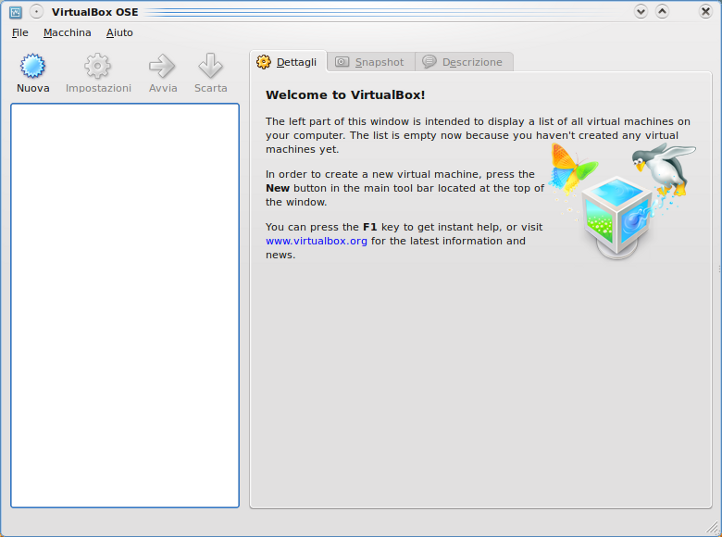Image resolution: width=722 pixels, height=537 pixels.
Task: Minimize window with down chevron button
Action: click(x=641, y=12)
